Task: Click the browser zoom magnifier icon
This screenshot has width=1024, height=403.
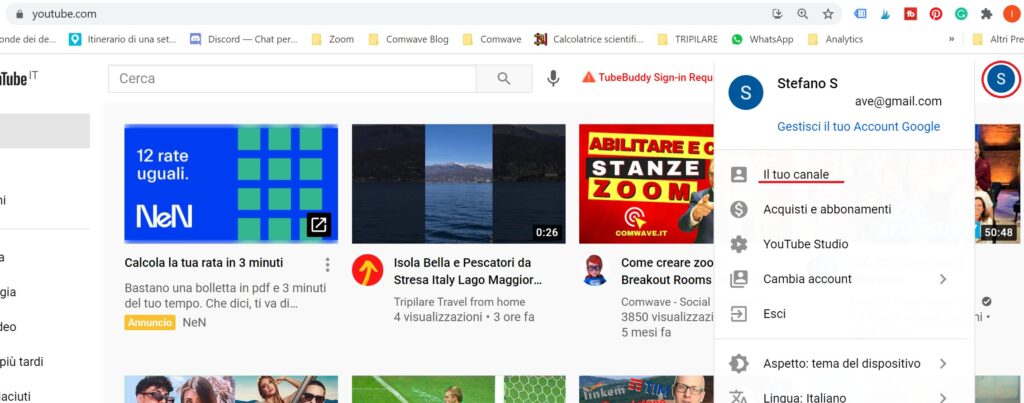Action: coord(803,14)
